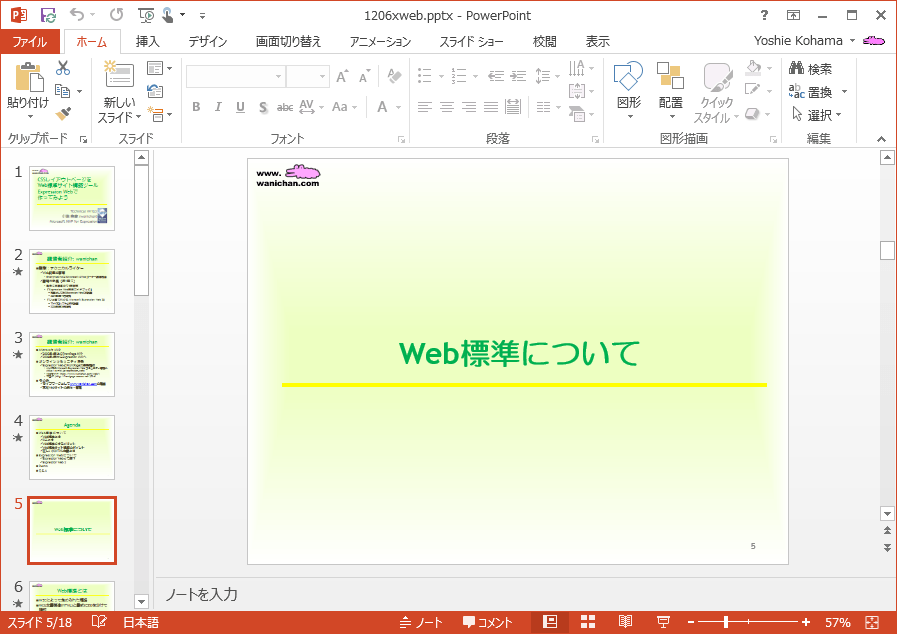
Task: Open the Section dropdown
Action: (x=160, y=114)
